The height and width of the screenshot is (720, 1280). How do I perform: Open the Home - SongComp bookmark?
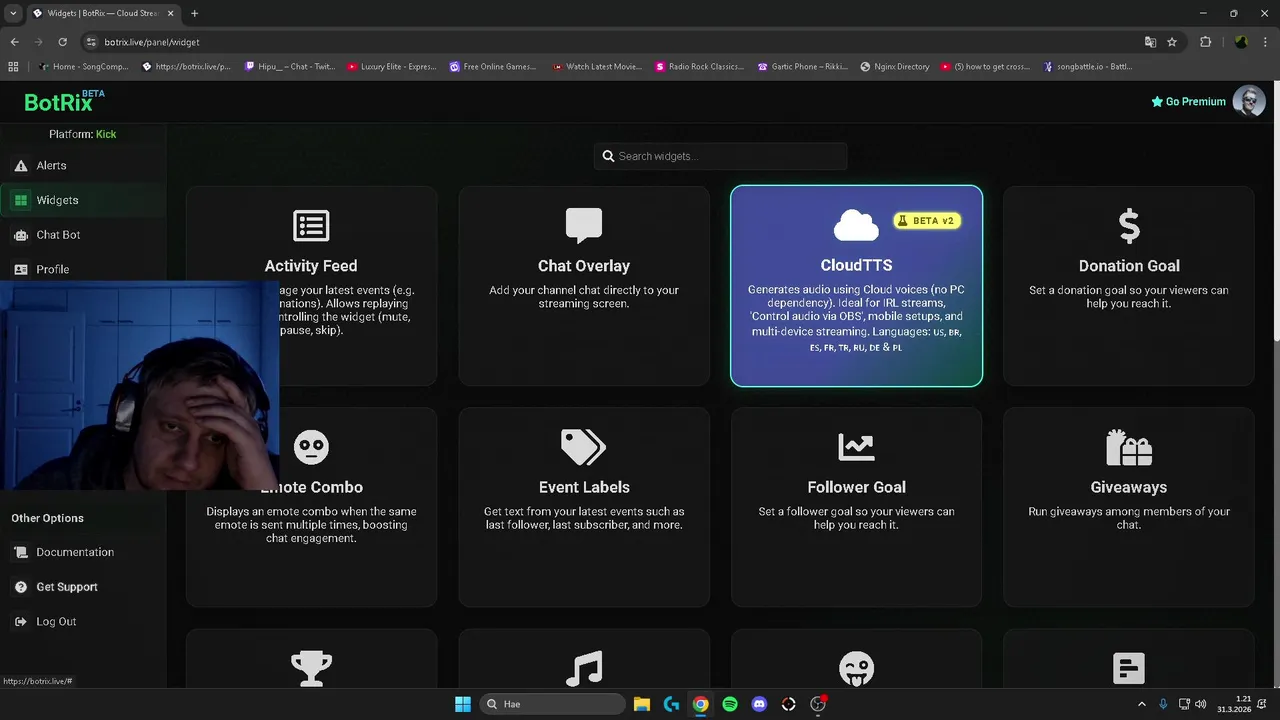coord(83,67)
